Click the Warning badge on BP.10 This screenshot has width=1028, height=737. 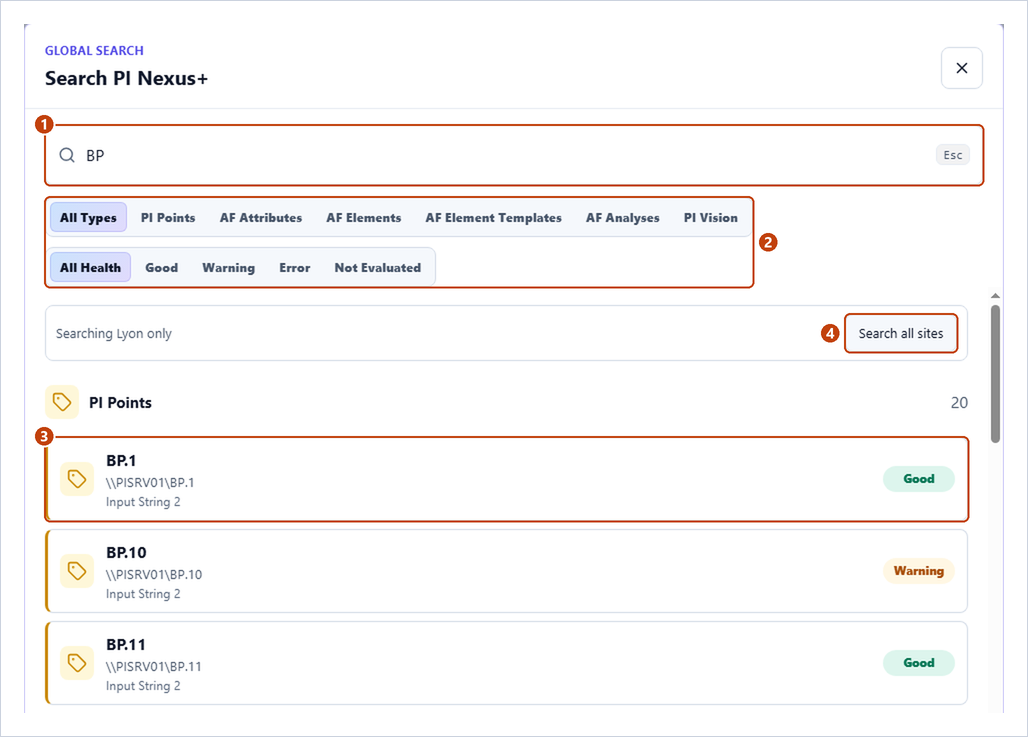point(919,570)
